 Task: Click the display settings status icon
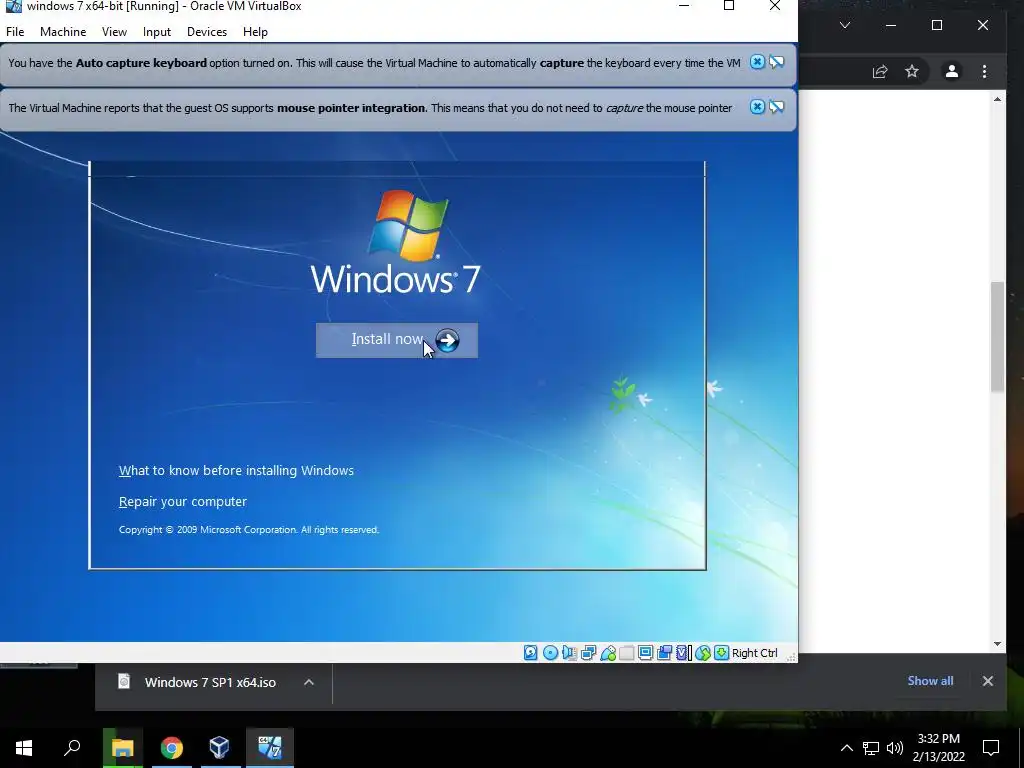pyautogui.click(x=645, y=653)
